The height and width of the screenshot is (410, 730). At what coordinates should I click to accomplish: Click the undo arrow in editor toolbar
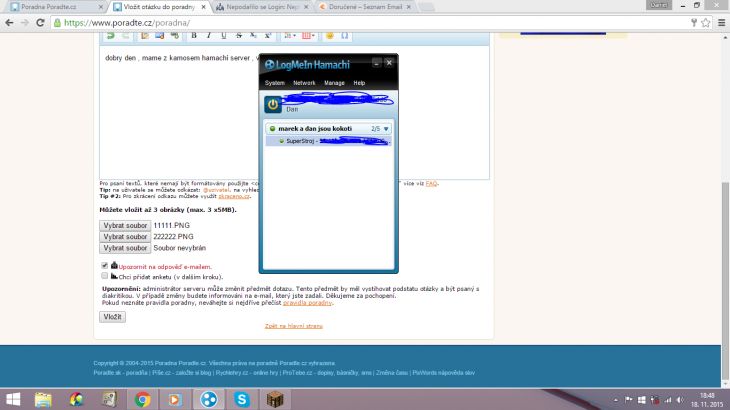coord(110,36)
